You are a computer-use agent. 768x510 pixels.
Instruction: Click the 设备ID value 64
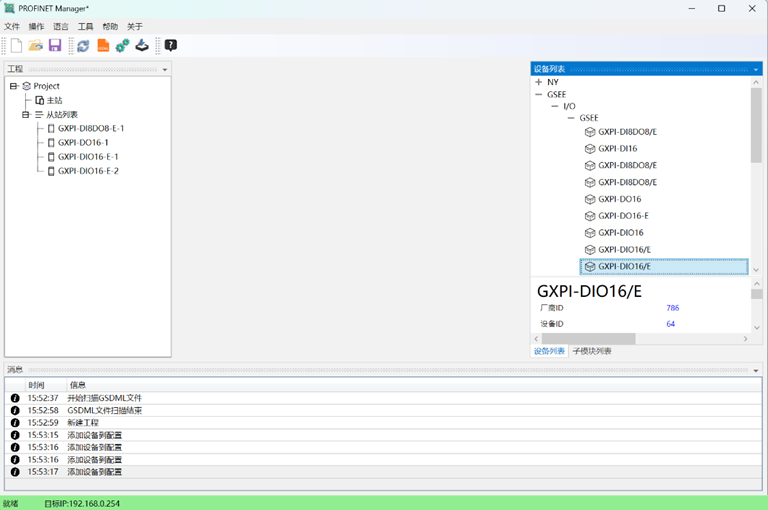[671, 324]
